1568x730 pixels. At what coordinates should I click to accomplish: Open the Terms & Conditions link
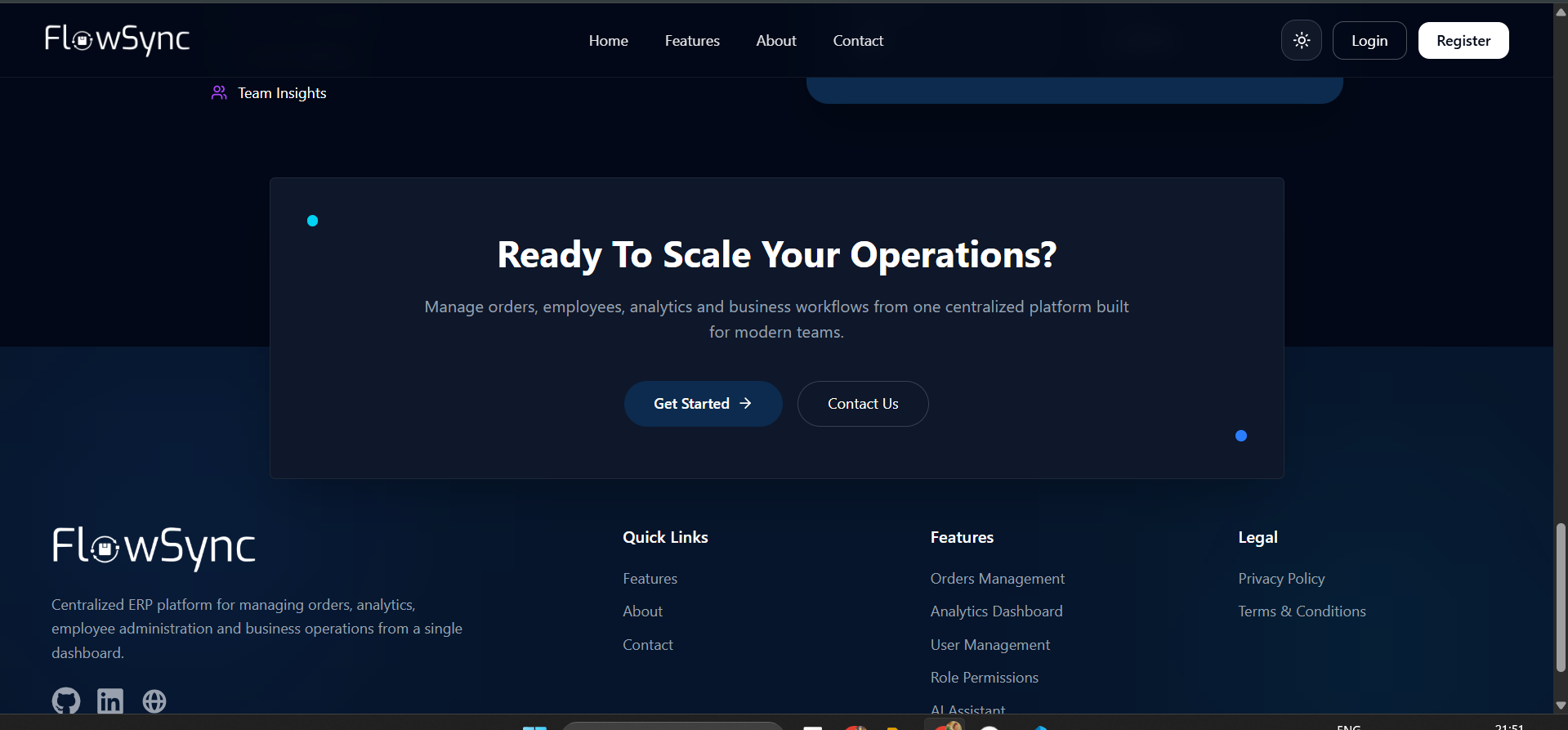click(x=1302, y=611)
